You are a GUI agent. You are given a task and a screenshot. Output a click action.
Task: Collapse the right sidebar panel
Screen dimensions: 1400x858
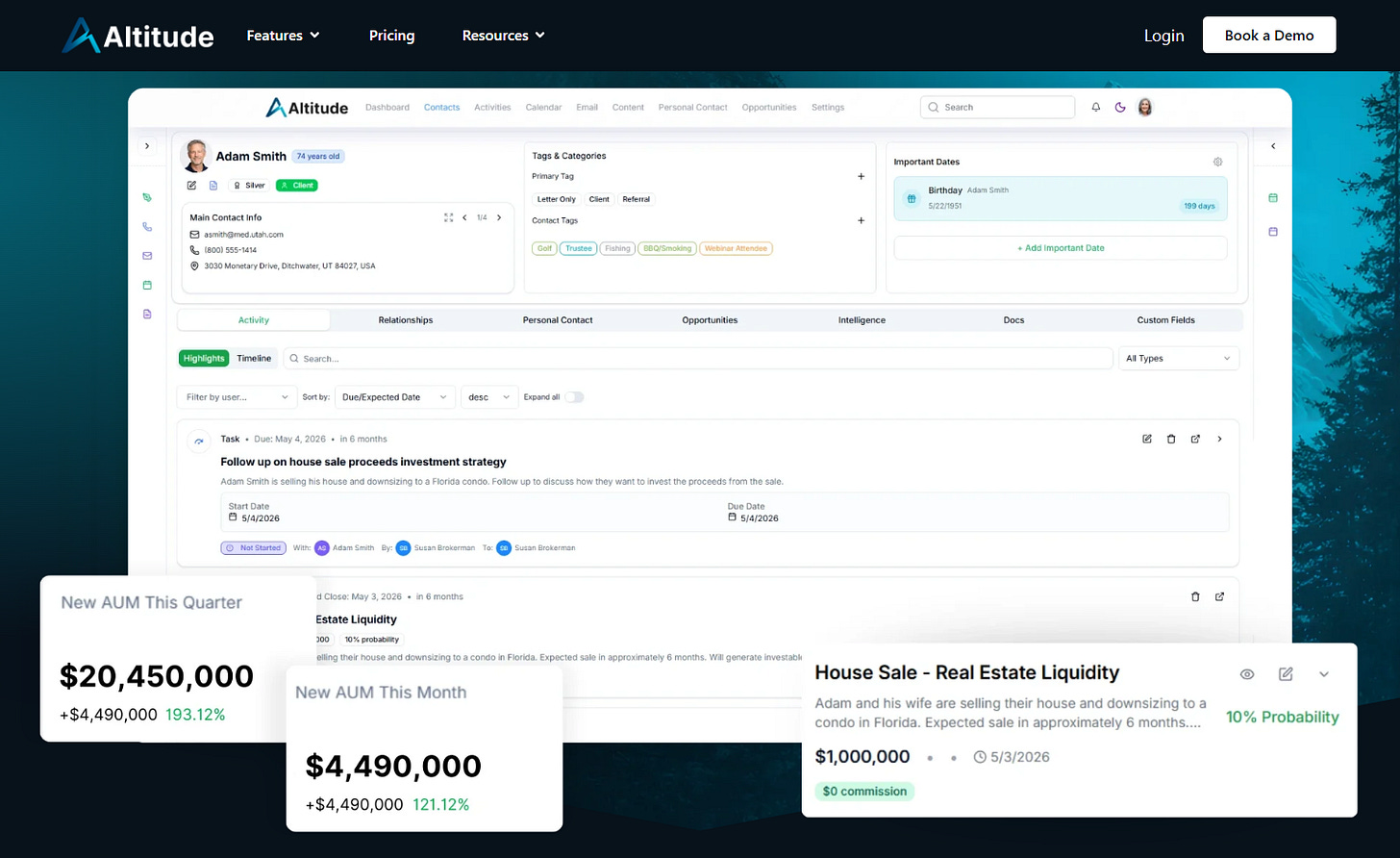click(1273, 146)
